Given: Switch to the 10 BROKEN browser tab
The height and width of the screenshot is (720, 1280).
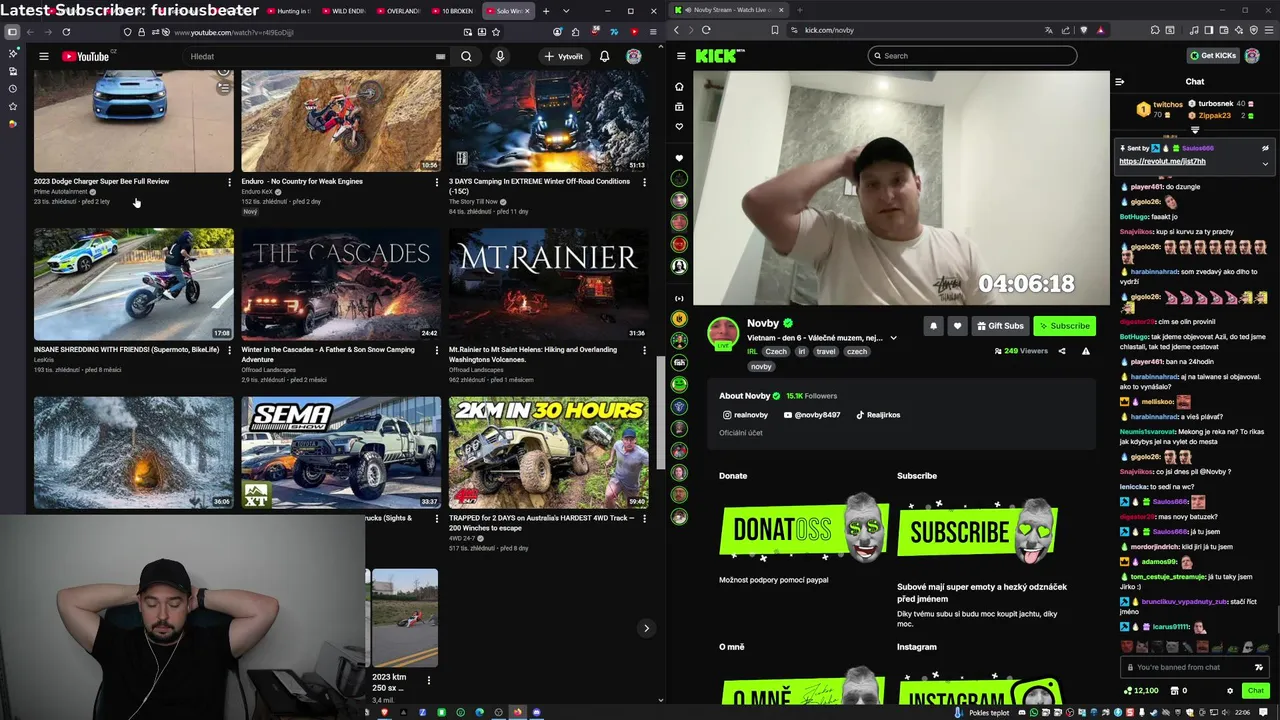Looking at the screenshot, I should coord(455,11).
